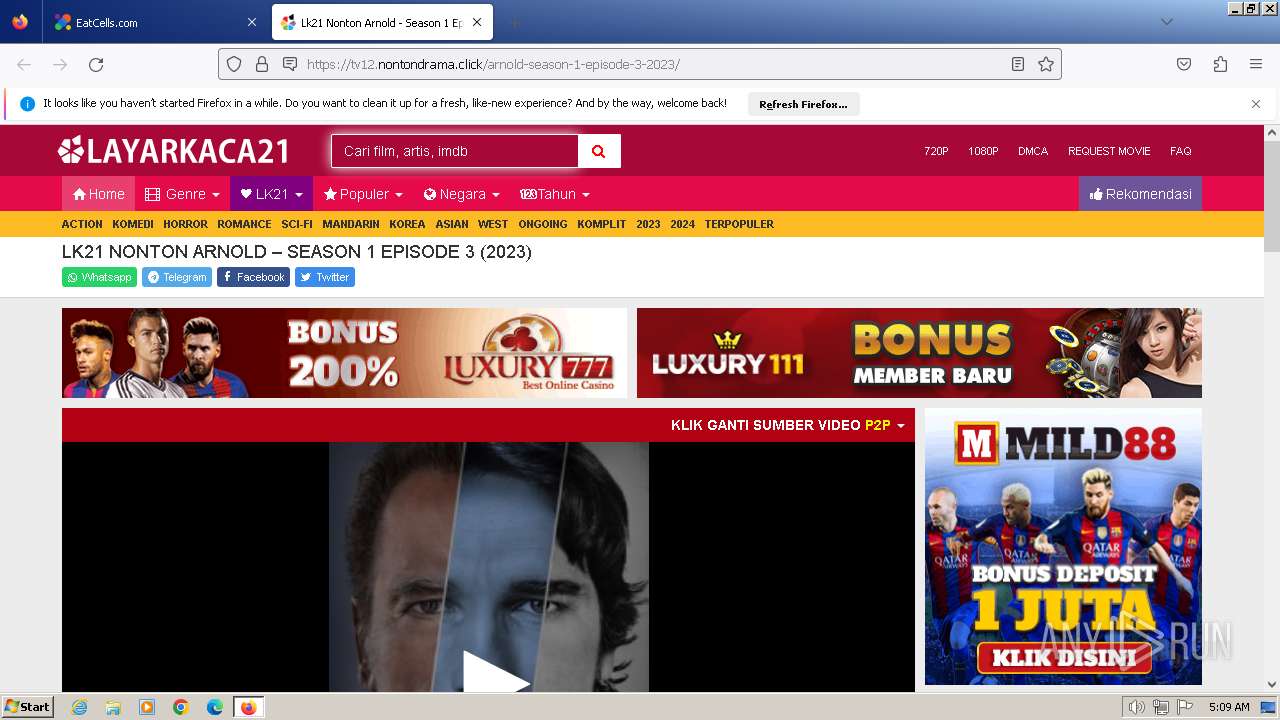Select the KOMPLIT category
The image size is (1280, 720).
click(601, 224)
